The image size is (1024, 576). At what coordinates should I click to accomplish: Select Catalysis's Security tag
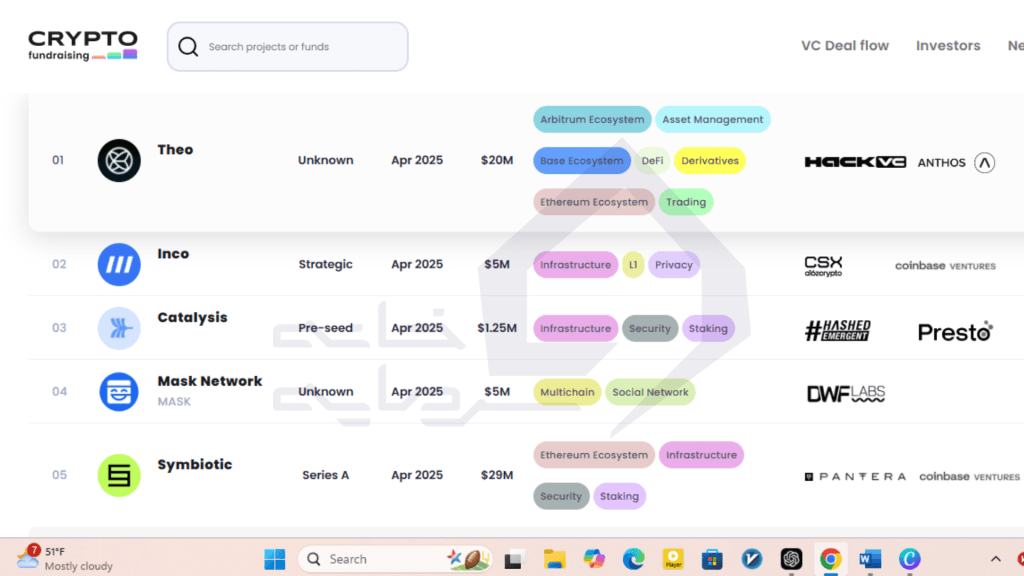[649, 328]
